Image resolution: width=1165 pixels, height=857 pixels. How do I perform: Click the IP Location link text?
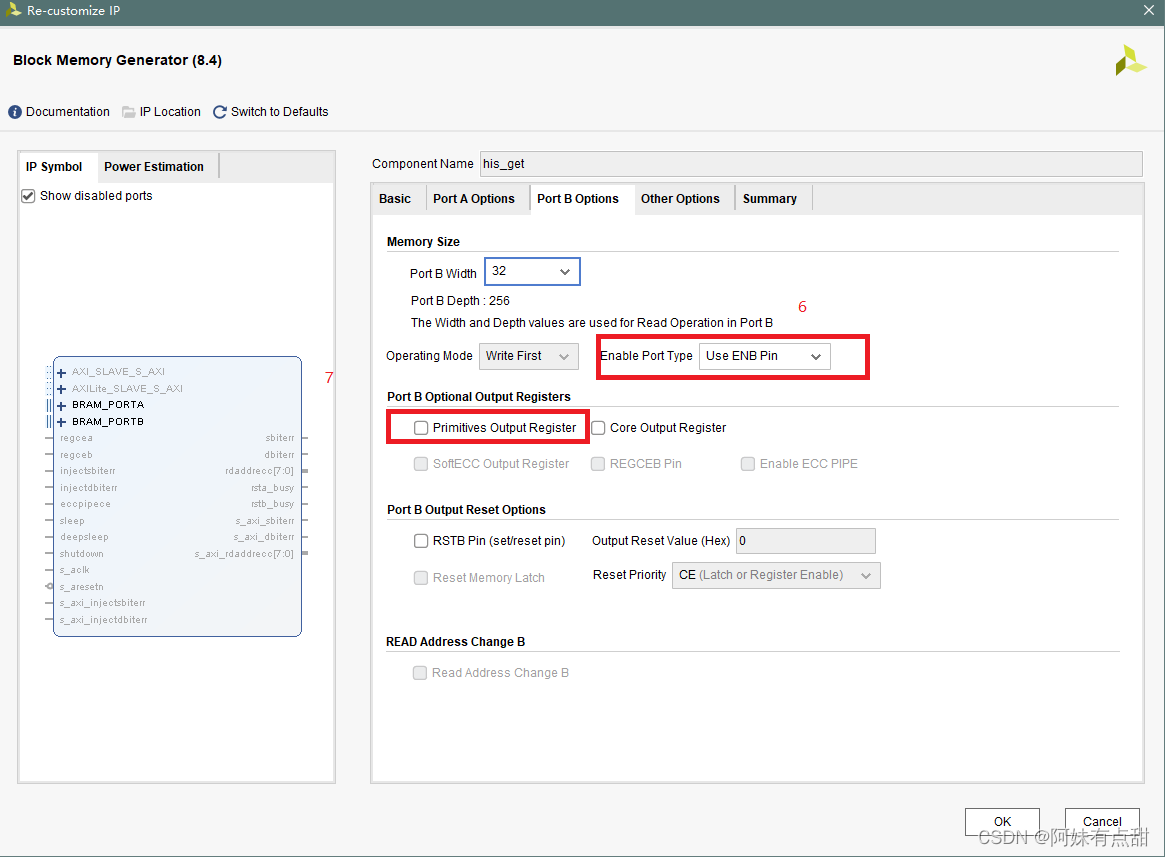pos(170,111)
